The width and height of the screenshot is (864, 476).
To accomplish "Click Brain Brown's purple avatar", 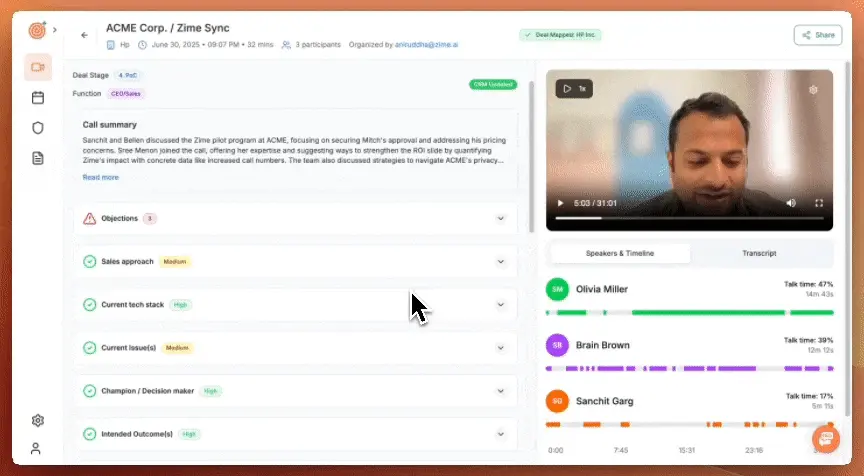I will (x=557, y=345).
